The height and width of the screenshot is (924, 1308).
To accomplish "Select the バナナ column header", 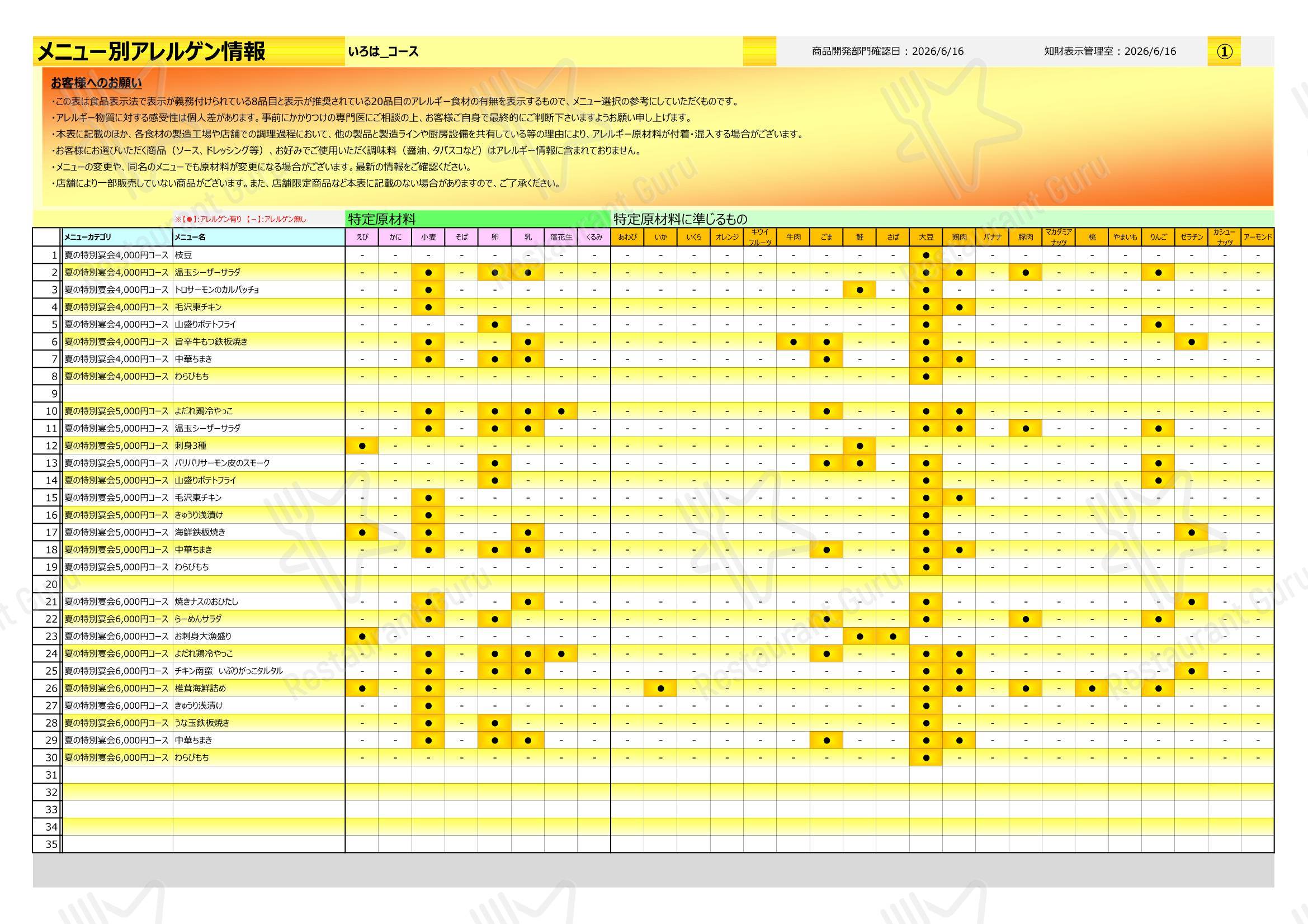I will tap(993, 237).
